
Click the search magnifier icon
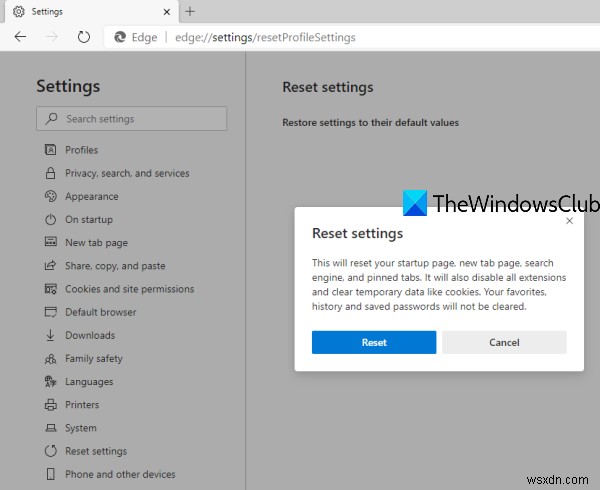[x=51, y=118]
